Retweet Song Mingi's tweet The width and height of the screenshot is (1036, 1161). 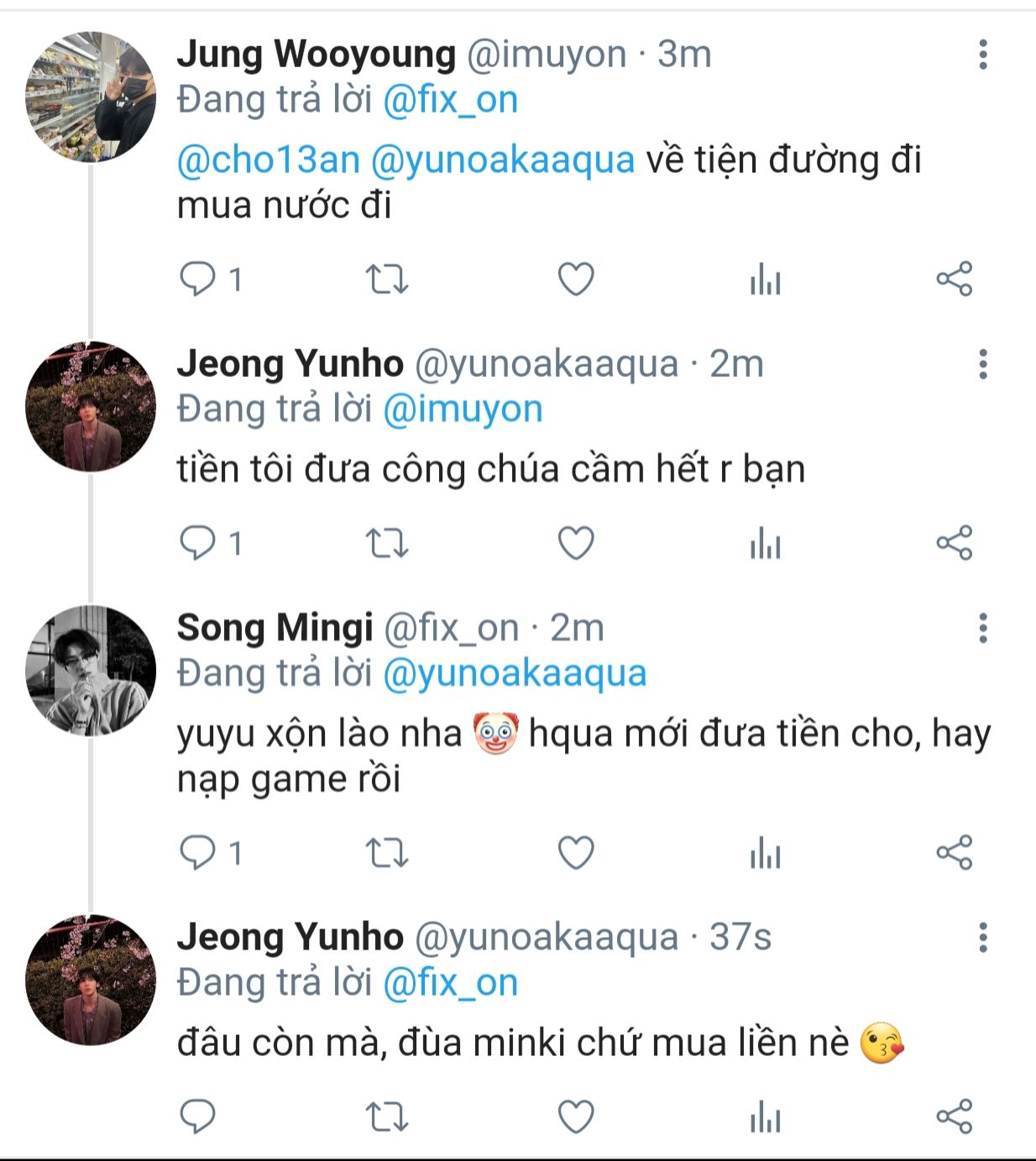click(387, 854)
